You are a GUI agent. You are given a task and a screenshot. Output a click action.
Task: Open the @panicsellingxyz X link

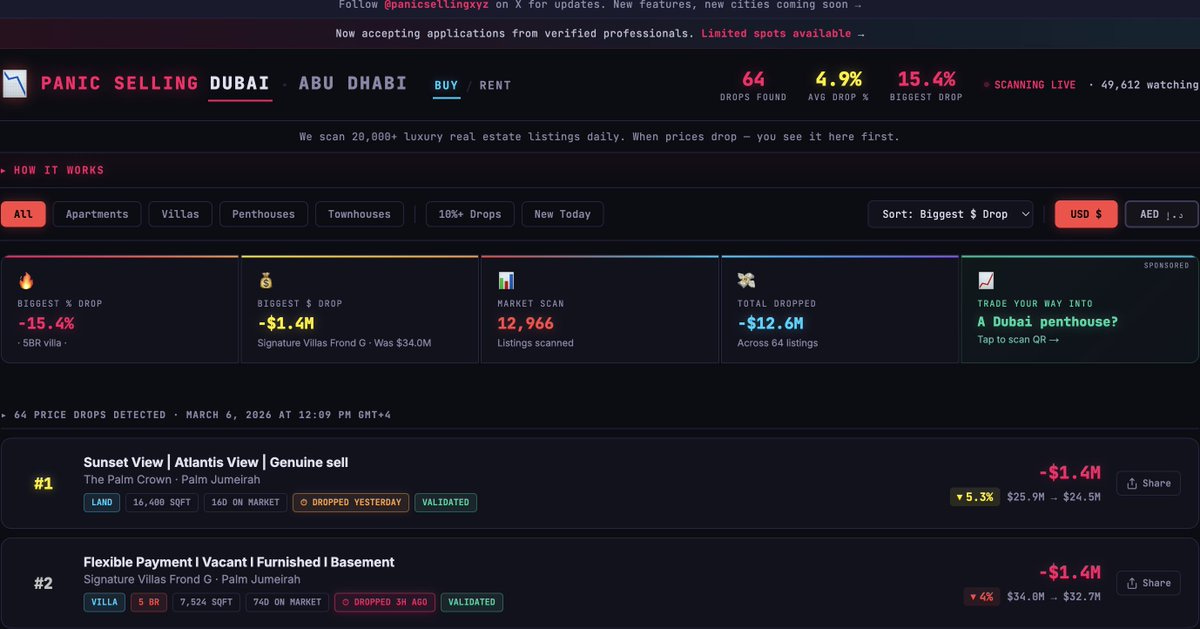tap(436, 5)
